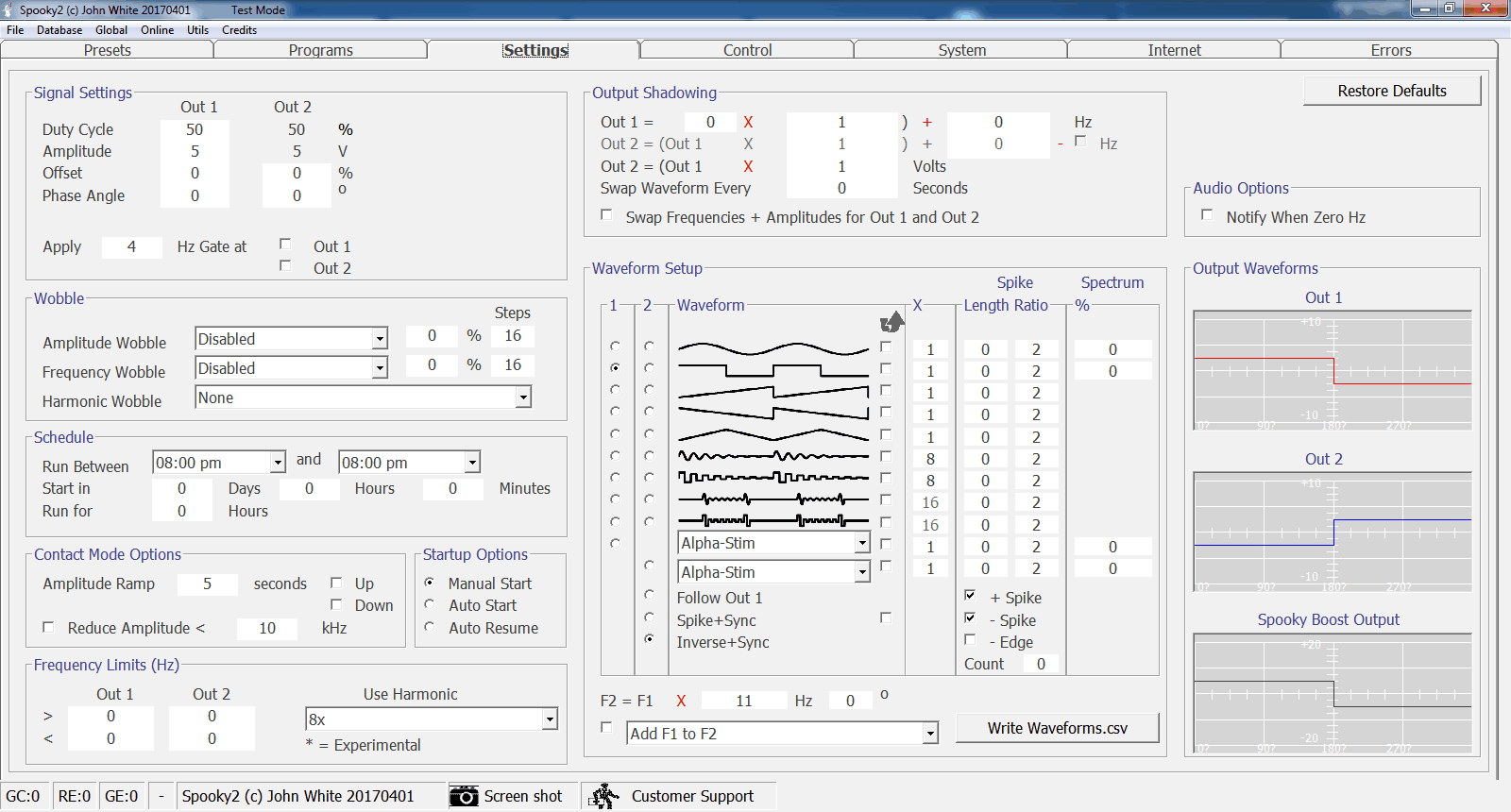Click the camera Screen shot icon

pyautogui.click(x=463, y=796)
